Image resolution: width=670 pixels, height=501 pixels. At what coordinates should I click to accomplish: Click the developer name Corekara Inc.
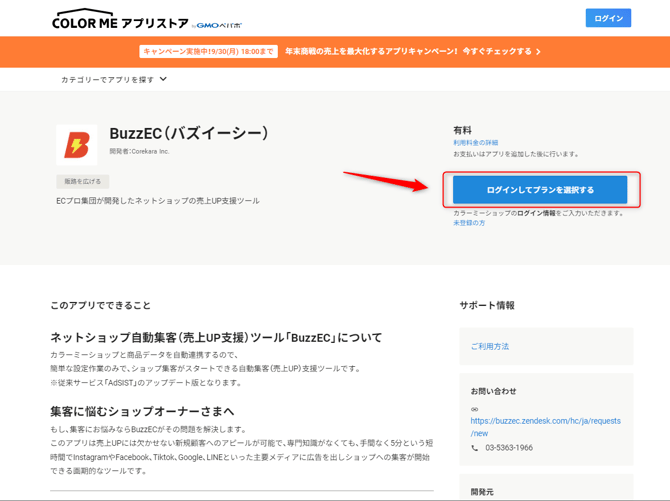[140, 152]
